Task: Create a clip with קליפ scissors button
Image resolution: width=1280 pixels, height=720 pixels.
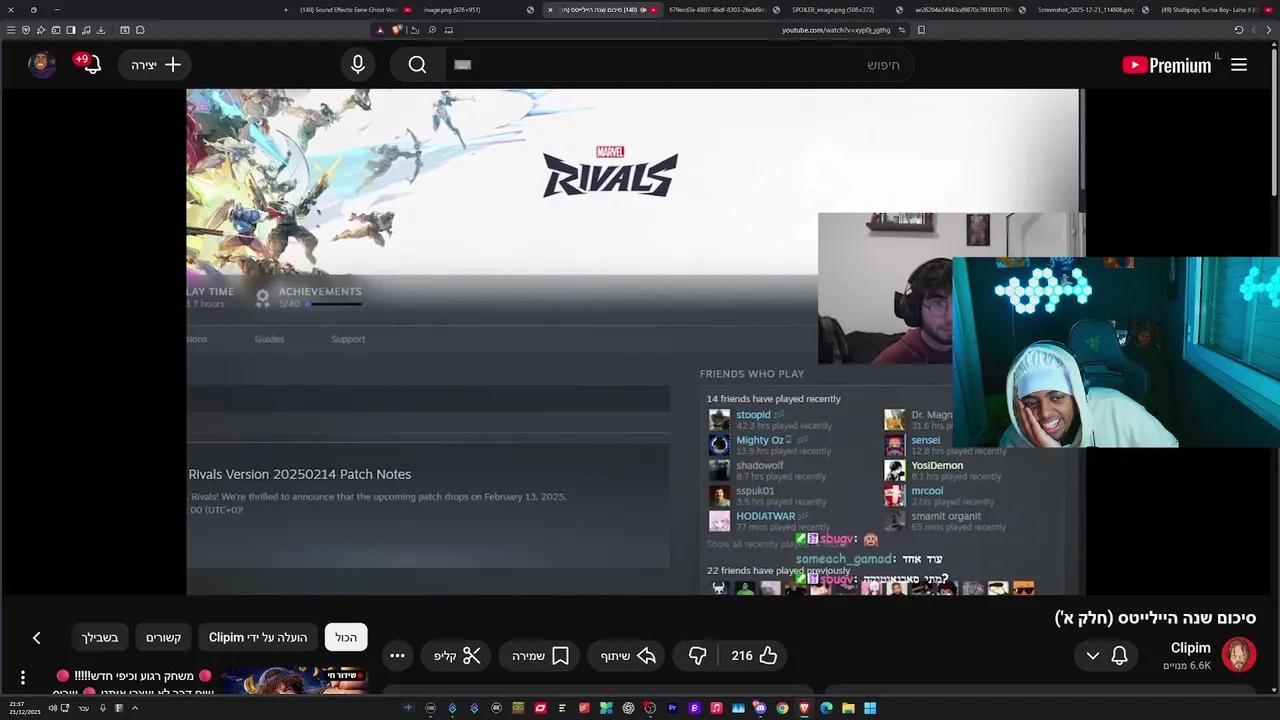Action: click(x=457, y=656)
